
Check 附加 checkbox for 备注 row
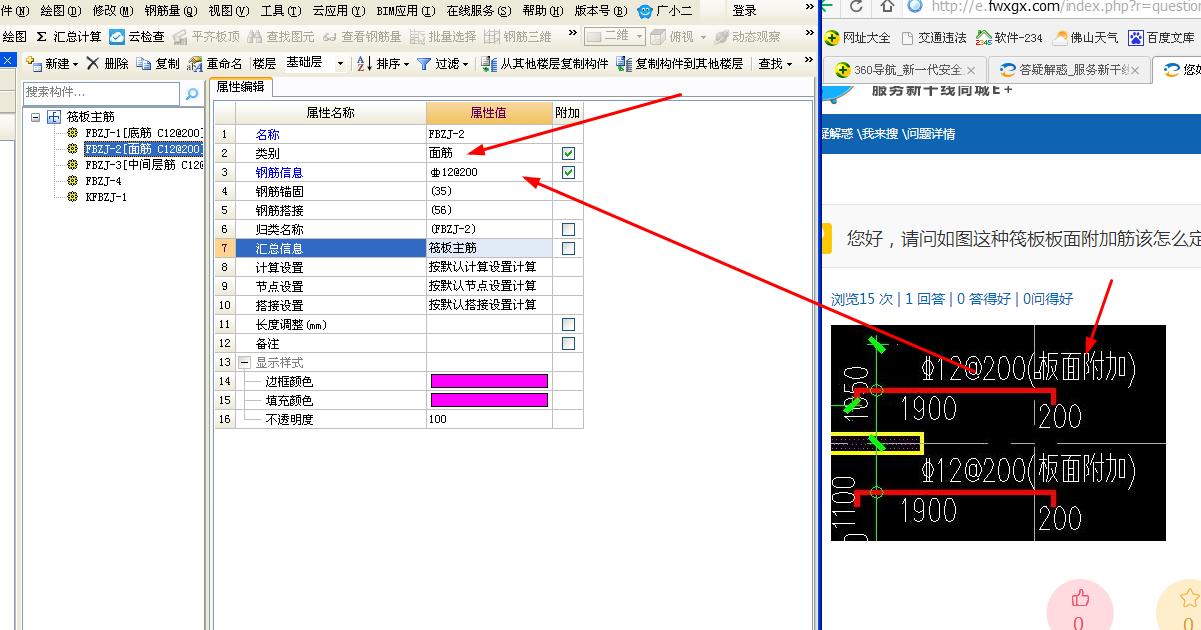(568, 343)
